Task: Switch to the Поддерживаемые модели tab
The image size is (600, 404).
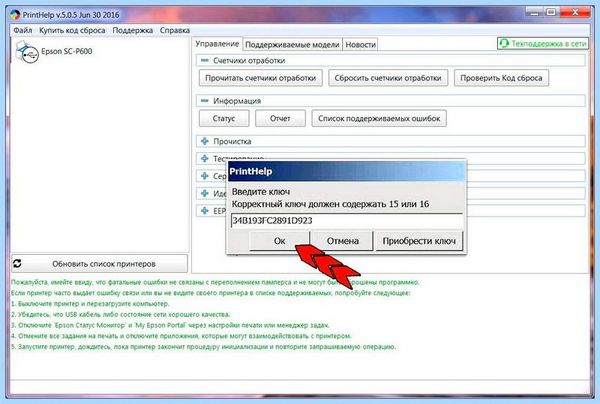Action: click(x=292, y=45)
